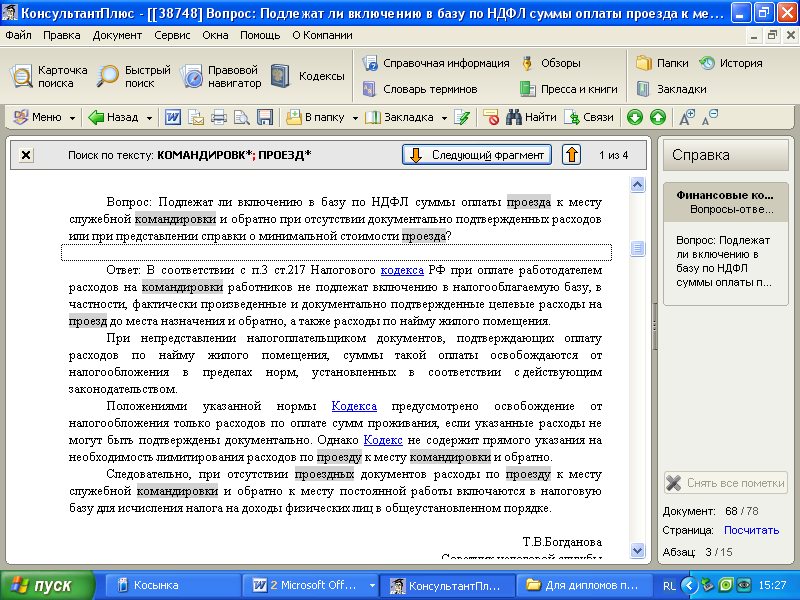Go back with Назад button
Viewport: 800px width, 600px height.
[x=113, y=117]
